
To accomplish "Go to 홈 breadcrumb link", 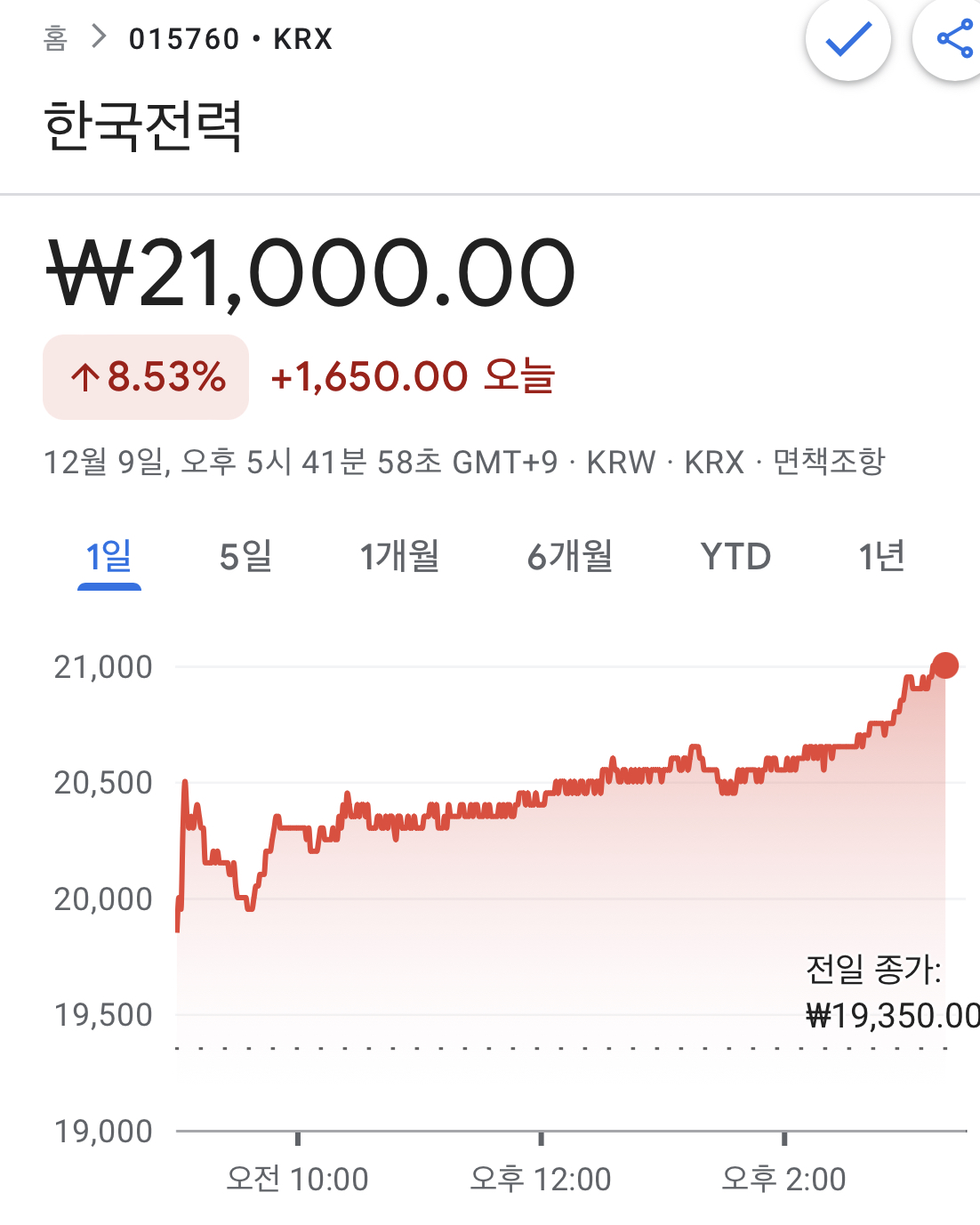I will [55, 38].
